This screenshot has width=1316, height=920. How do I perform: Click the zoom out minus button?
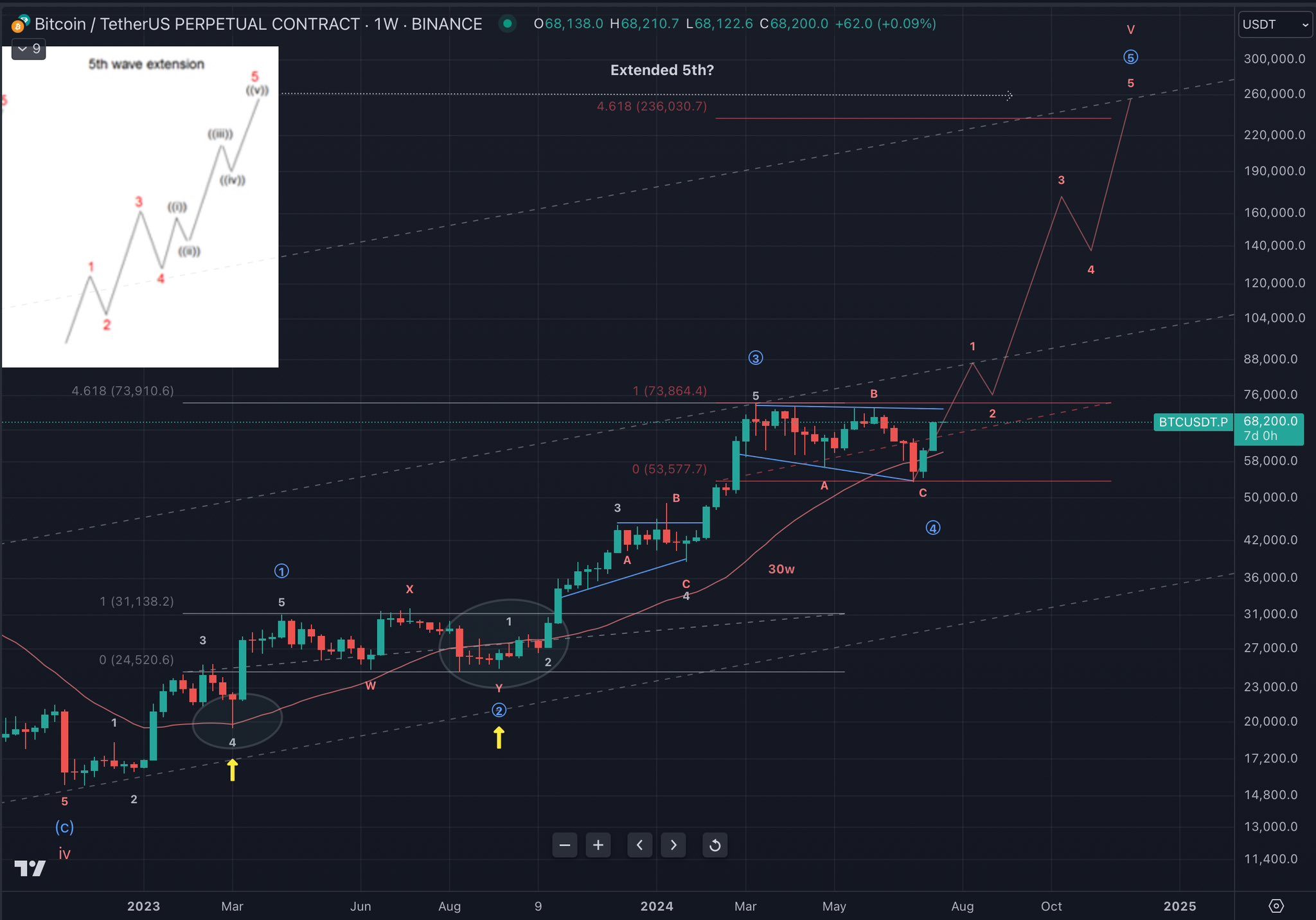click(x=564, y=845)
